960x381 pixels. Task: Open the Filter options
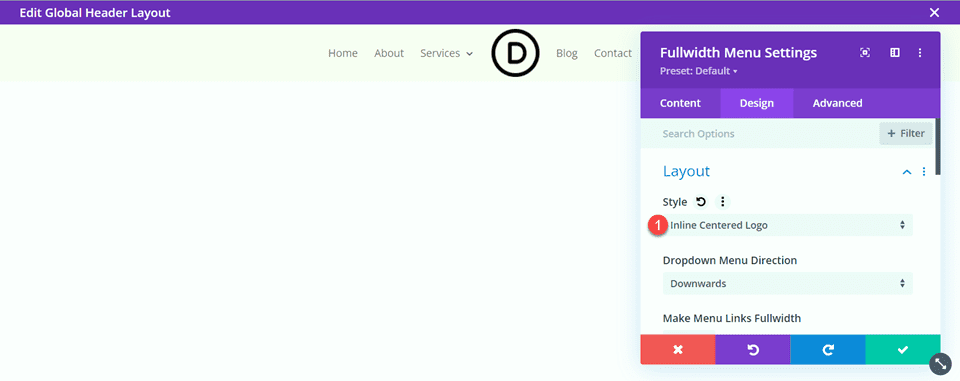click(906, 134)
